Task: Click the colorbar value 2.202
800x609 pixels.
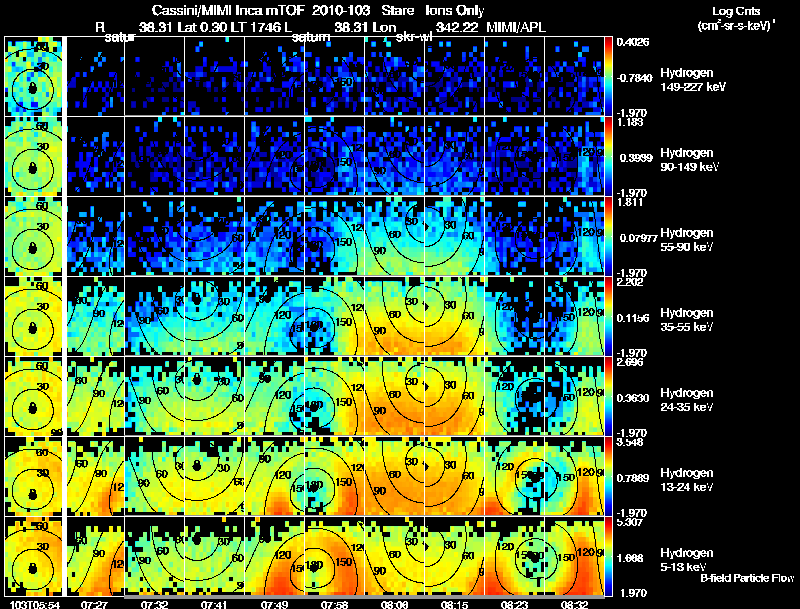Action: coord(630,283)
